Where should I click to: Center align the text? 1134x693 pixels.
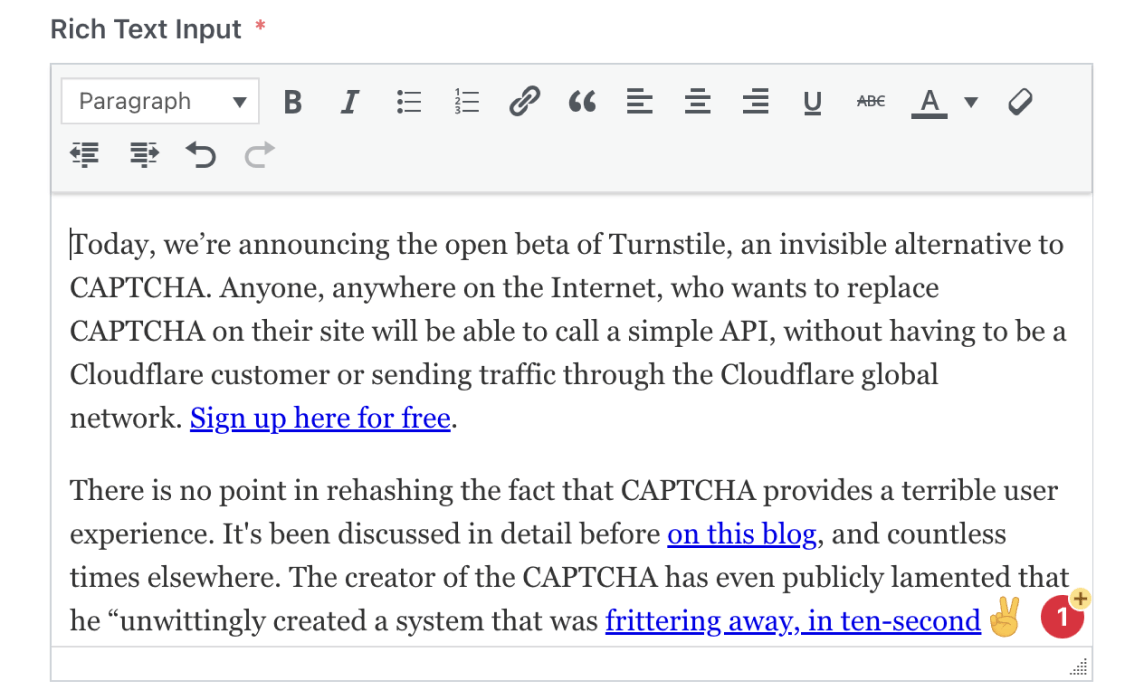(x=698, y=102)
